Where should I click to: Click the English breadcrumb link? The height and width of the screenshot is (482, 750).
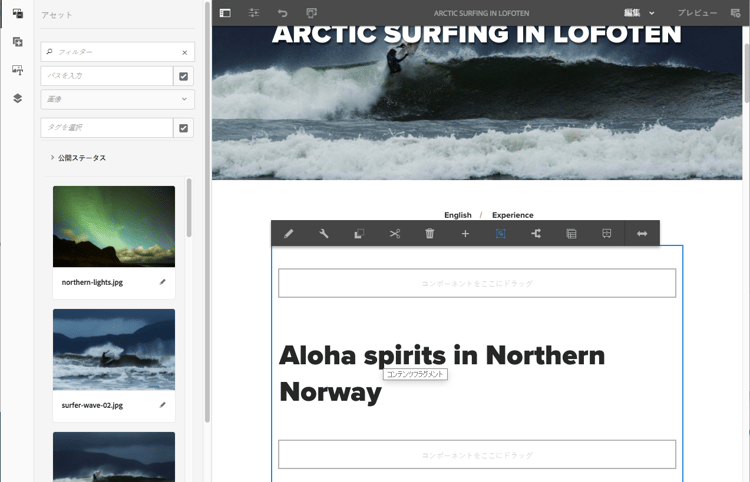tap(458, 215)
